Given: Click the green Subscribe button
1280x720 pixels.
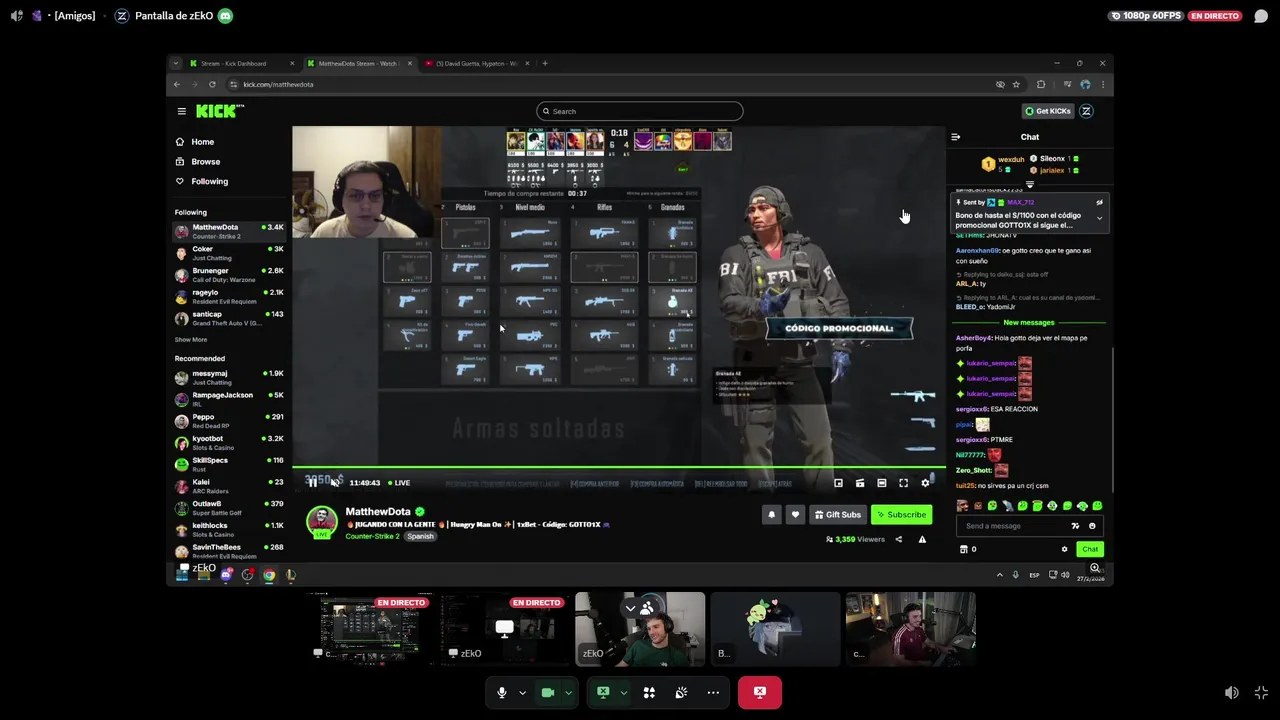Looking at the screenshot, I should pos(902,515).
